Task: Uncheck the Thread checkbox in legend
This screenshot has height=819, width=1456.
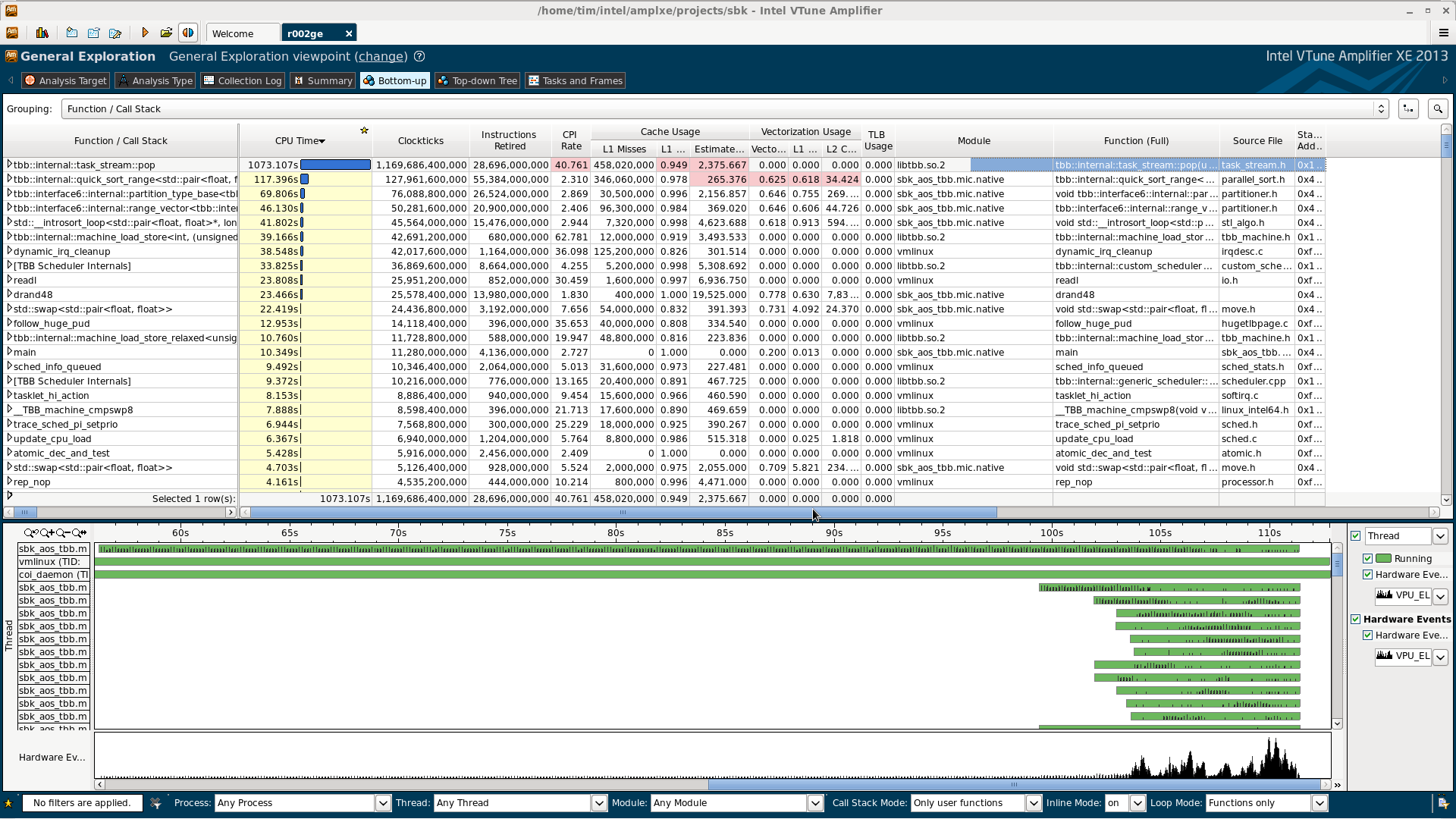Action: click(x=1356, y=536)
